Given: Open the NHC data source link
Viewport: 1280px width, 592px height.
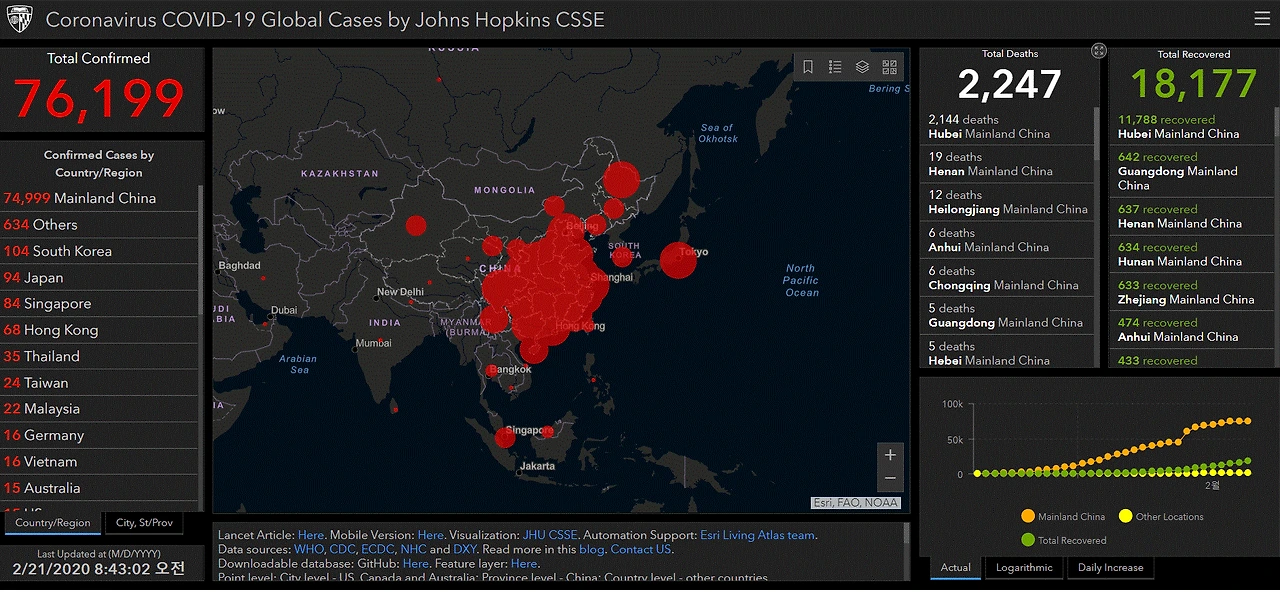Looking at the screenshot, I should [412, 549].
